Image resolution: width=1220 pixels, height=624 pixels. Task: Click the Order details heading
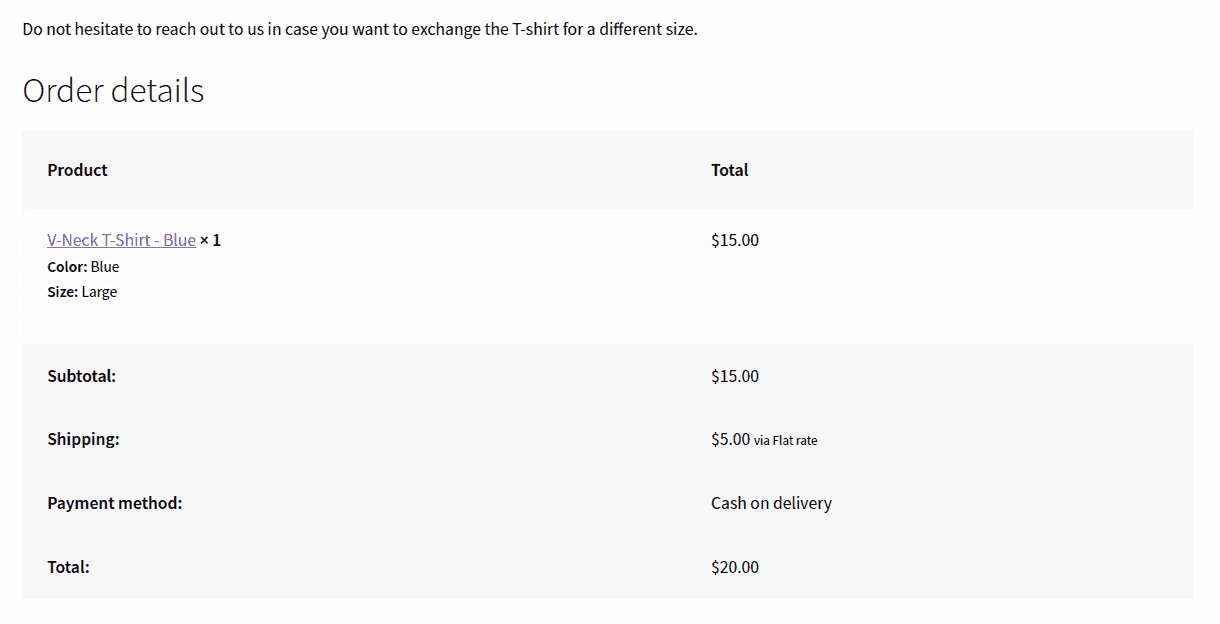point(113,91)
